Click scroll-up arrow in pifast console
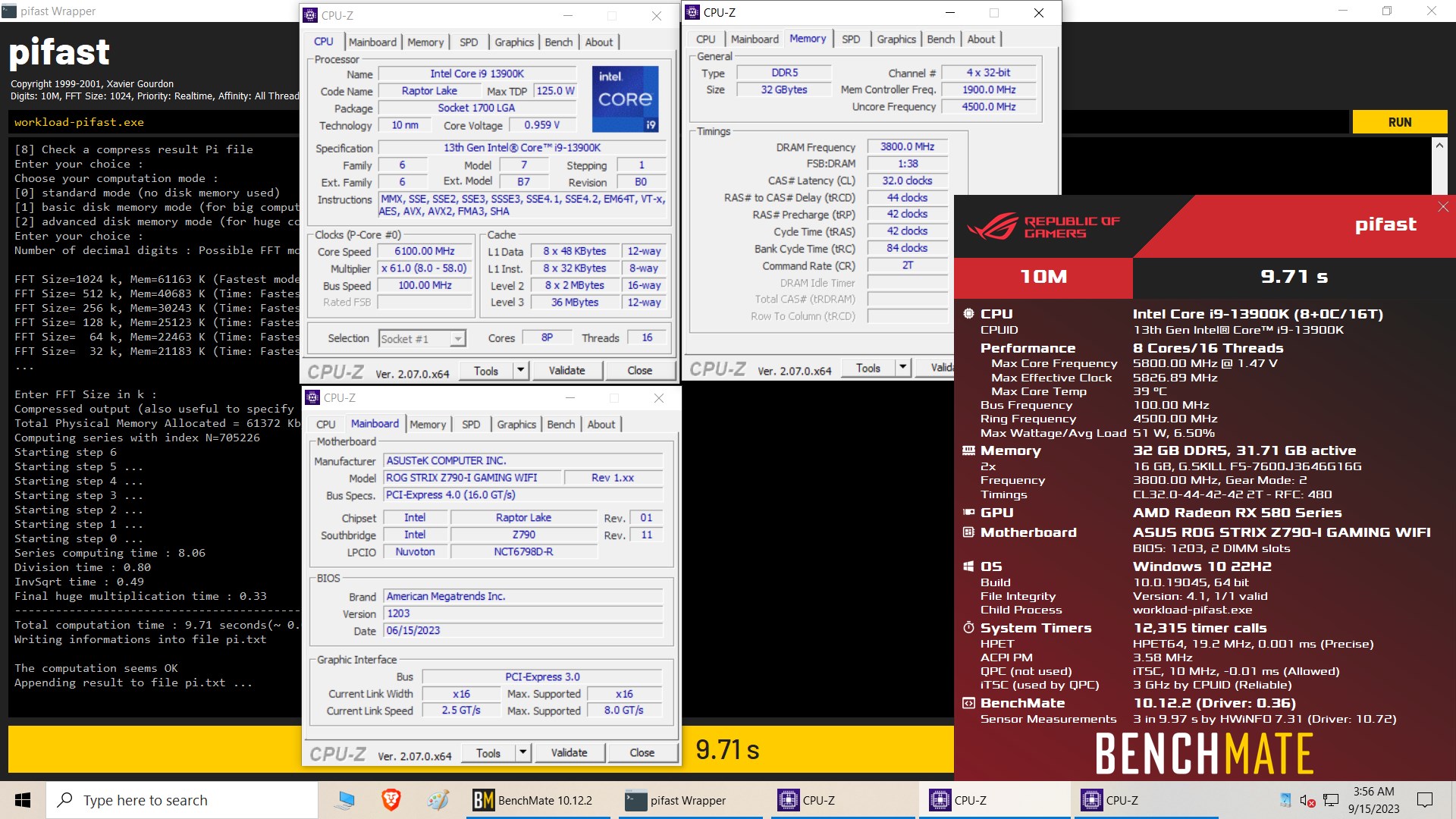 1439,145
